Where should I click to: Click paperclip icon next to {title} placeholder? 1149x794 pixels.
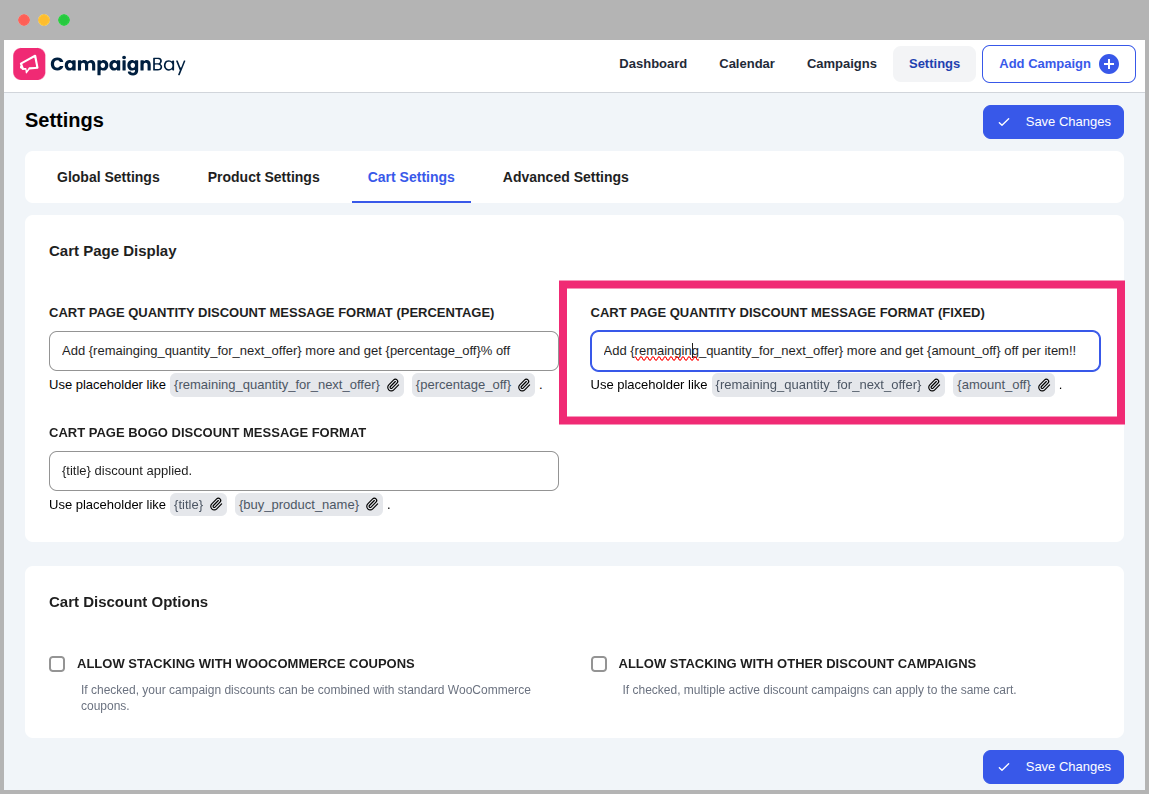tap(216, 505)
